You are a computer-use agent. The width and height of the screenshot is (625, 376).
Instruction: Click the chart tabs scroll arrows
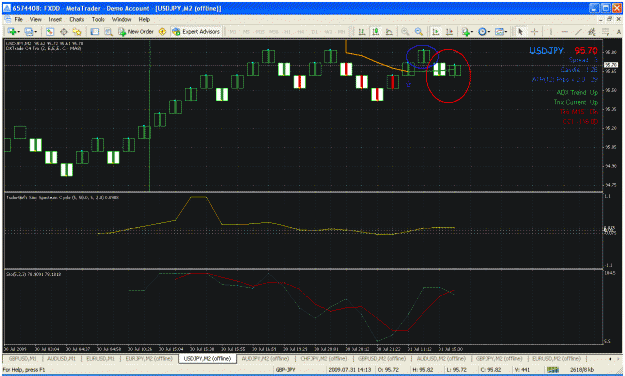pyautogui.click(x=614, y=358)
